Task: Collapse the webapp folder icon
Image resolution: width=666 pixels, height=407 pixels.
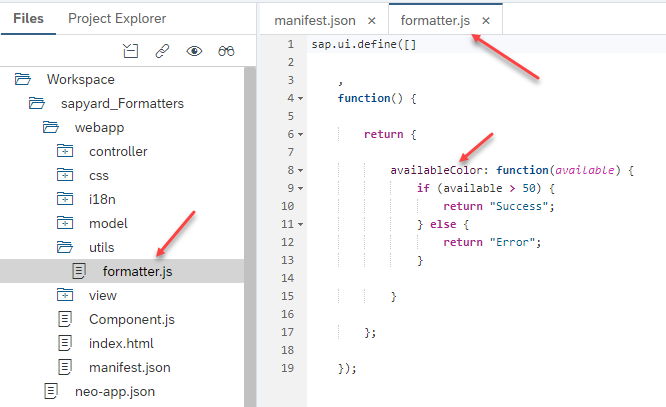Action: click(x=51, y=127)
